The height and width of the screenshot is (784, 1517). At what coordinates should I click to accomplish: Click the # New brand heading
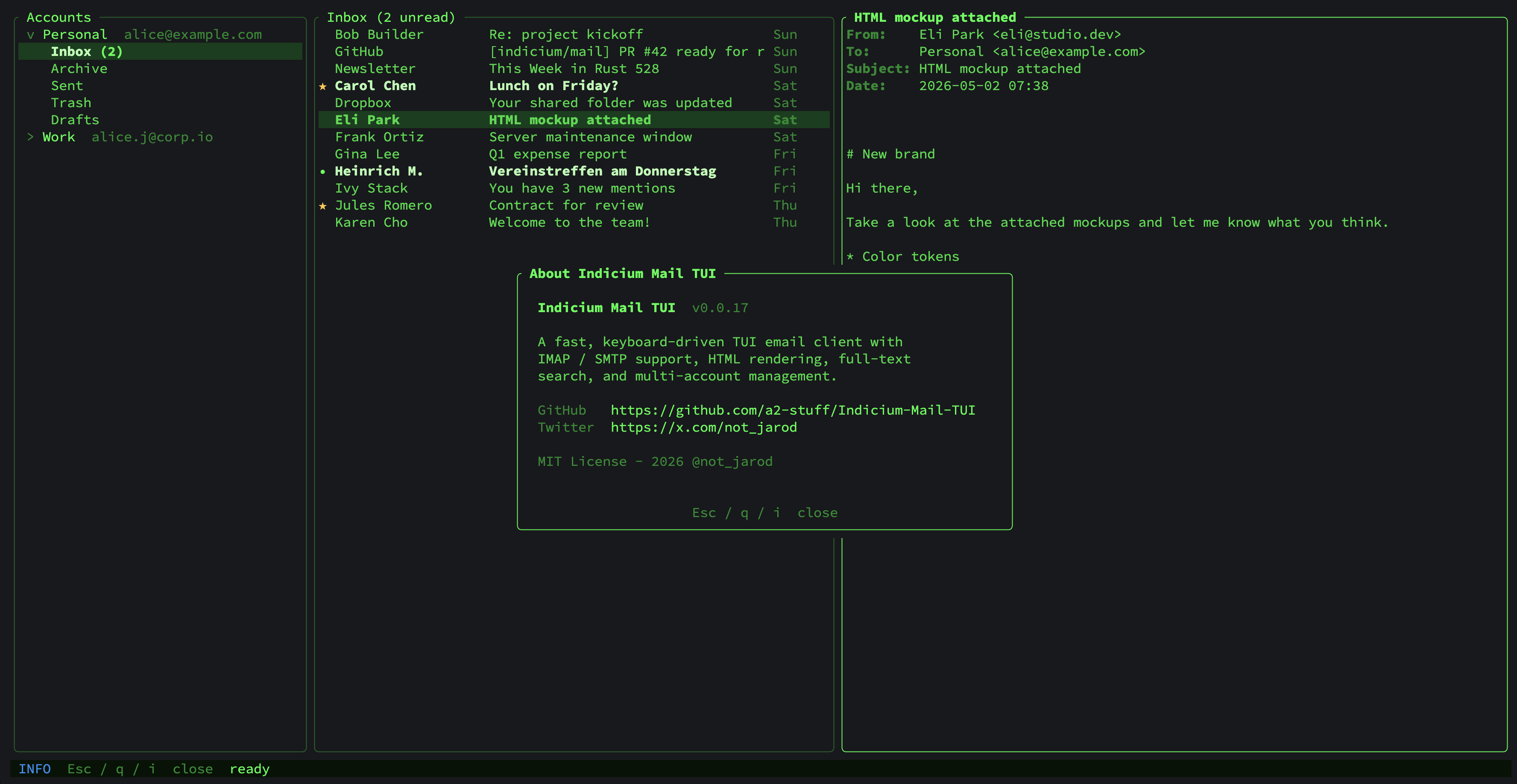pyautogui.click(x=890, y=154)
